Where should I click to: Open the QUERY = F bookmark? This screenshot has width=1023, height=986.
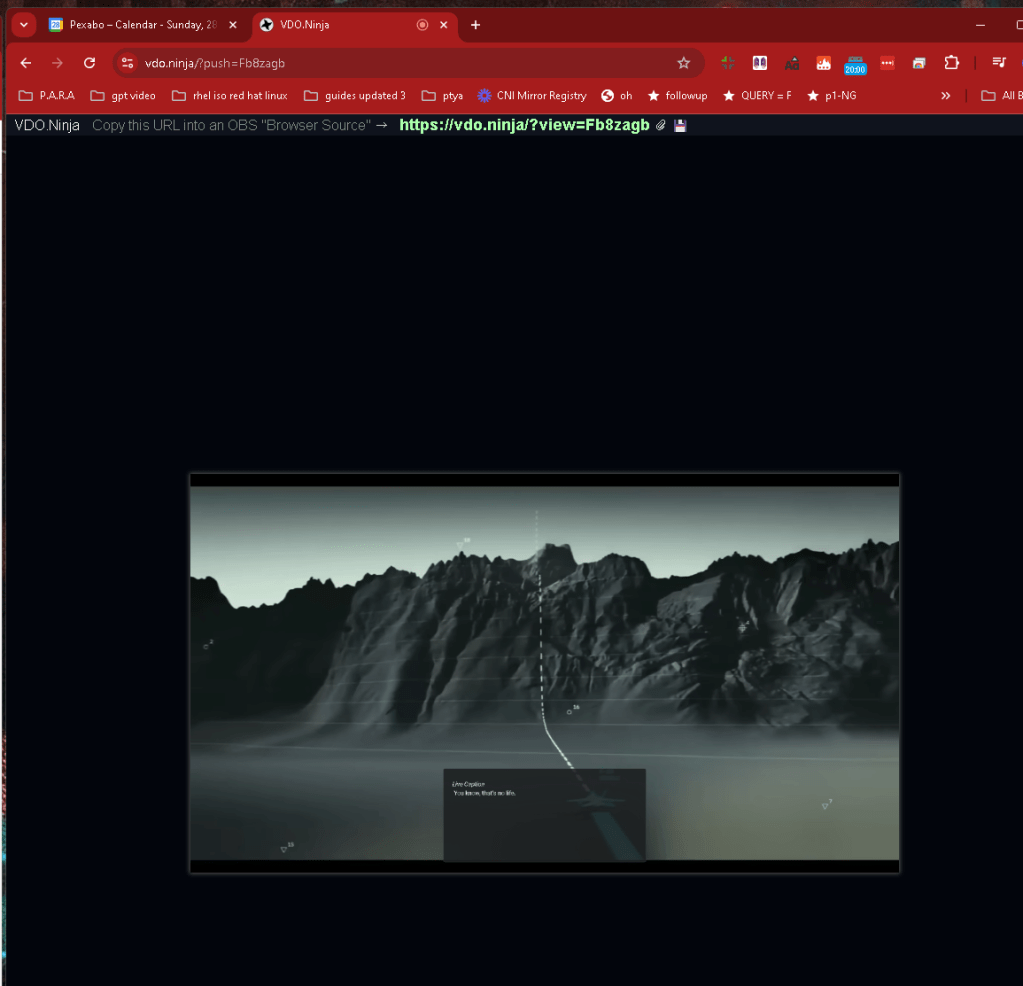(x=757, y=96)
